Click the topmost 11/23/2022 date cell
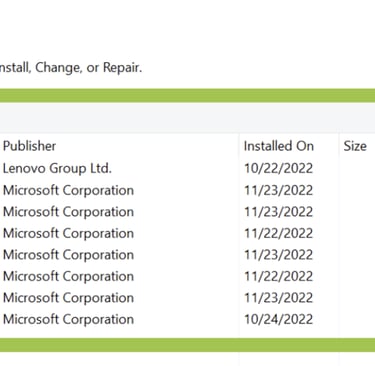Image resolution: width=375 pixels, height=366 pixels. (279, 190)
